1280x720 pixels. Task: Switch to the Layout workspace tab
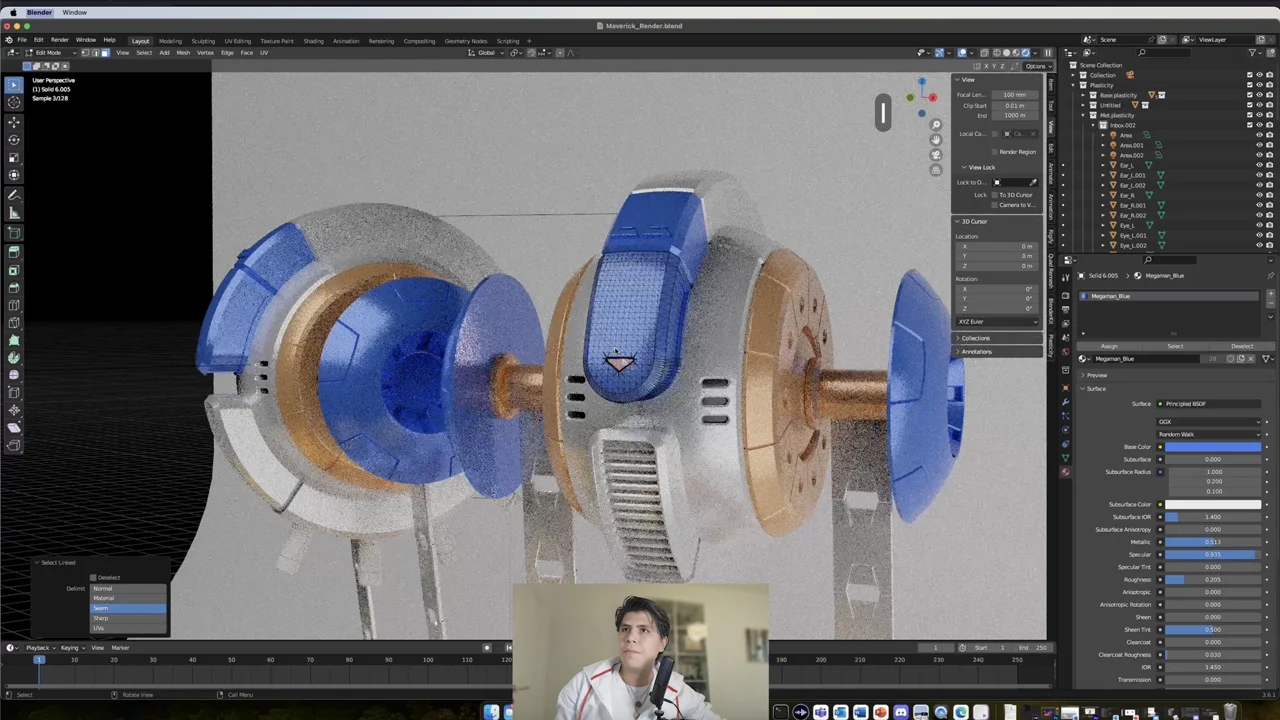click(140, 41)
